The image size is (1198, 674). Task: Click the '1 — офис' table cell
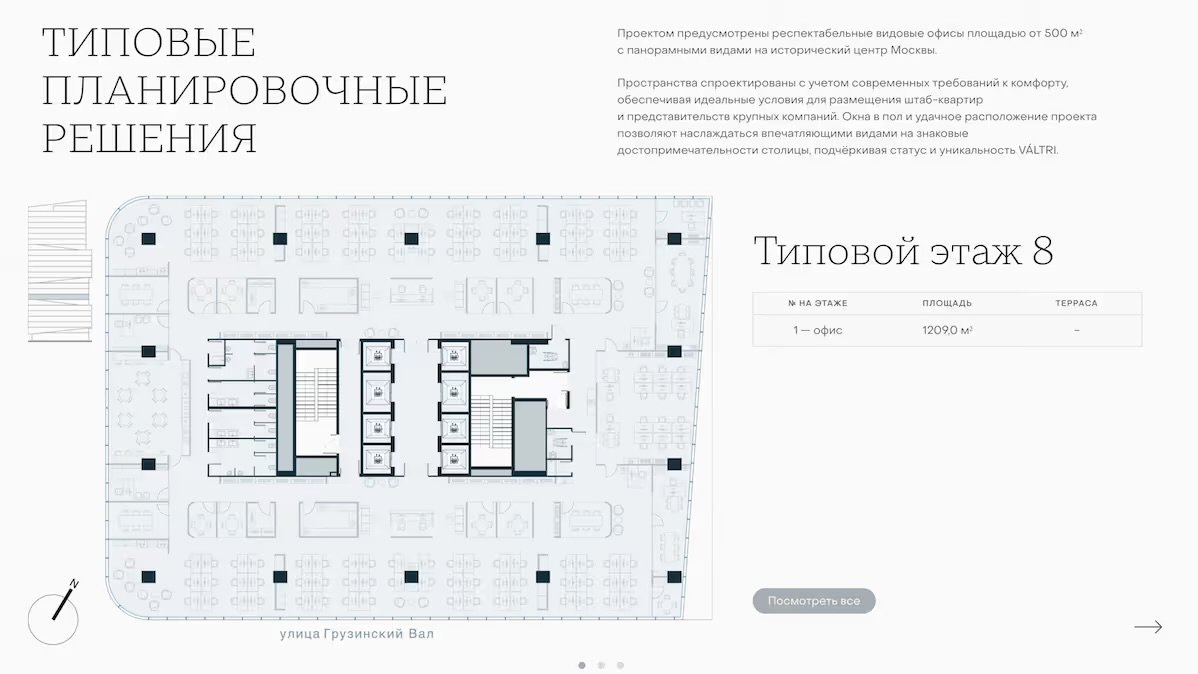point(818,330)
